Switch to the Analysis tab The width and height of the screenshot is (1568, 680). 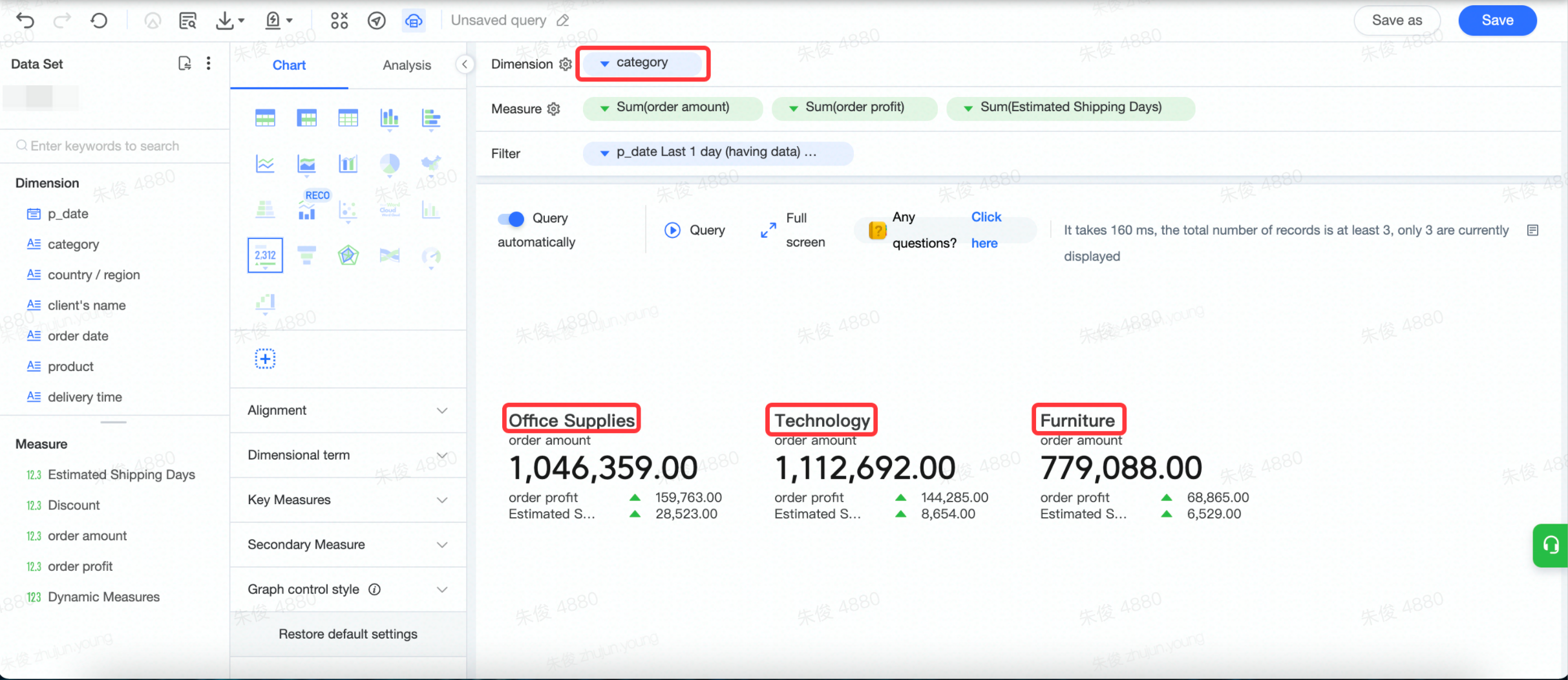coord(407,65)
